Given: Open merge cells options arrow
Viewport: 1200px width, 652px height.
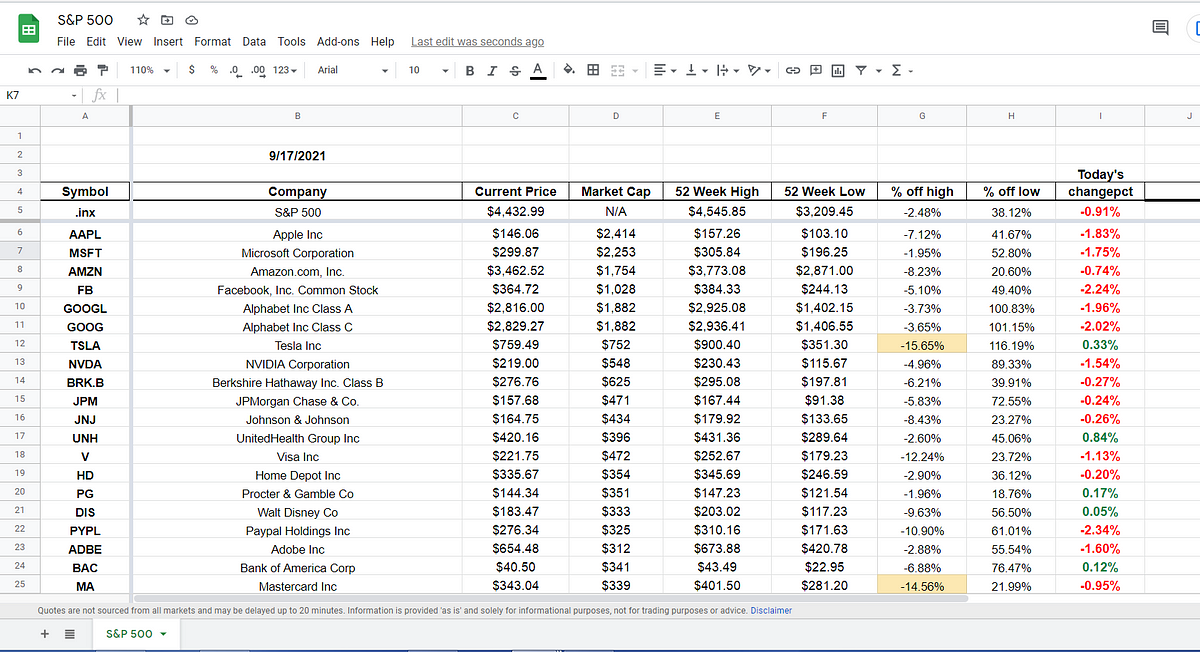Looking at the screenshot, I should pos(634,71).
